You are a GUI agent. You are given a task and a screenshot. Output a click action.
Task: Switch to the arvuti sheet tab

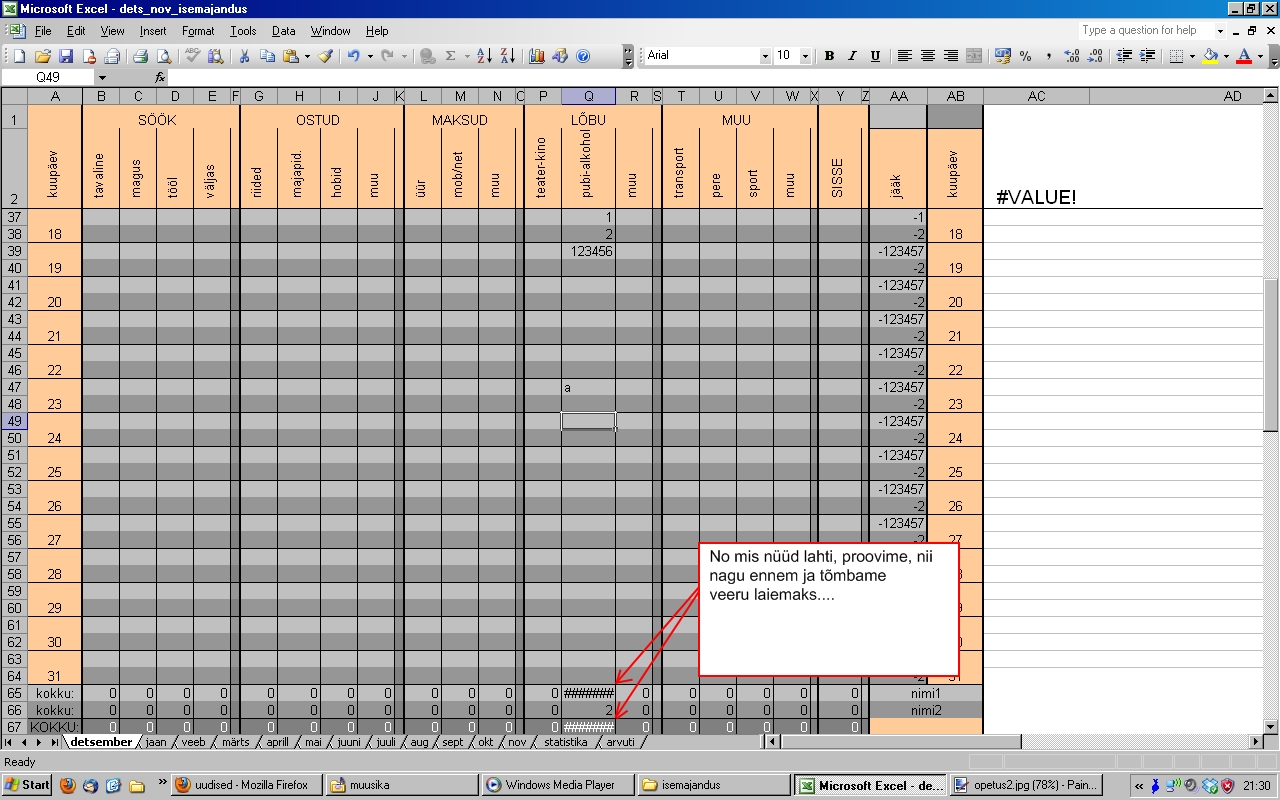point(621,742)
